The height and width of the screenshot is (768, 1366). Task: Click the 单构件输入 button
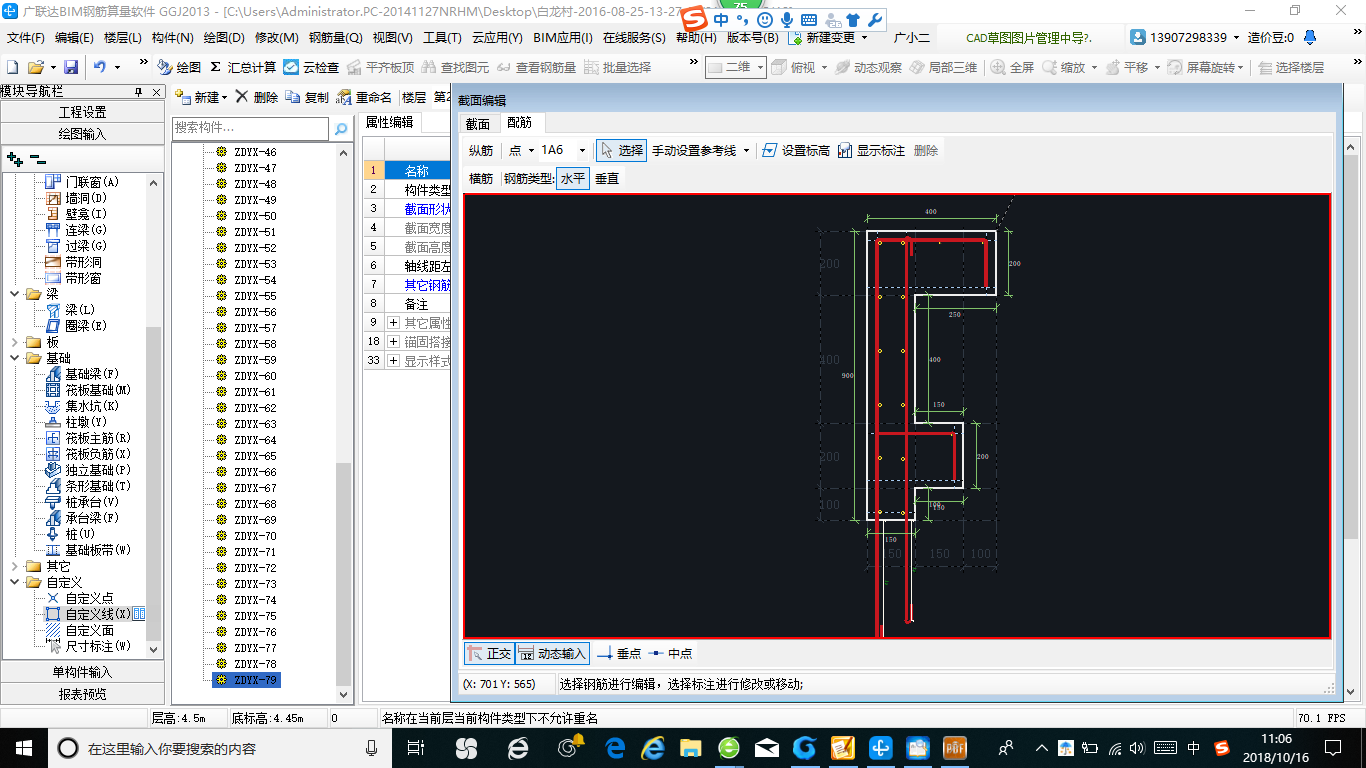click(x=82, y=672)
